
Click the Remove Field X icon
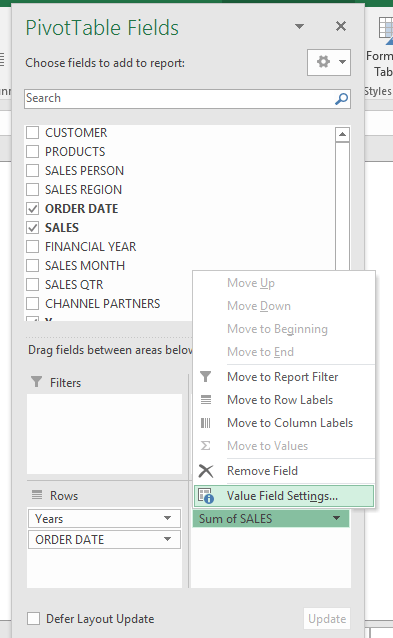tap(206, 471)
